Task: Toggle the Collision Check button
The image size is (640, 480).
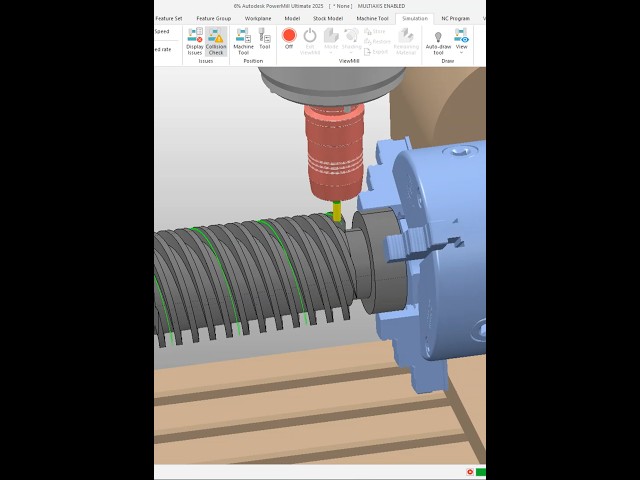Action: tap(216, 41)
